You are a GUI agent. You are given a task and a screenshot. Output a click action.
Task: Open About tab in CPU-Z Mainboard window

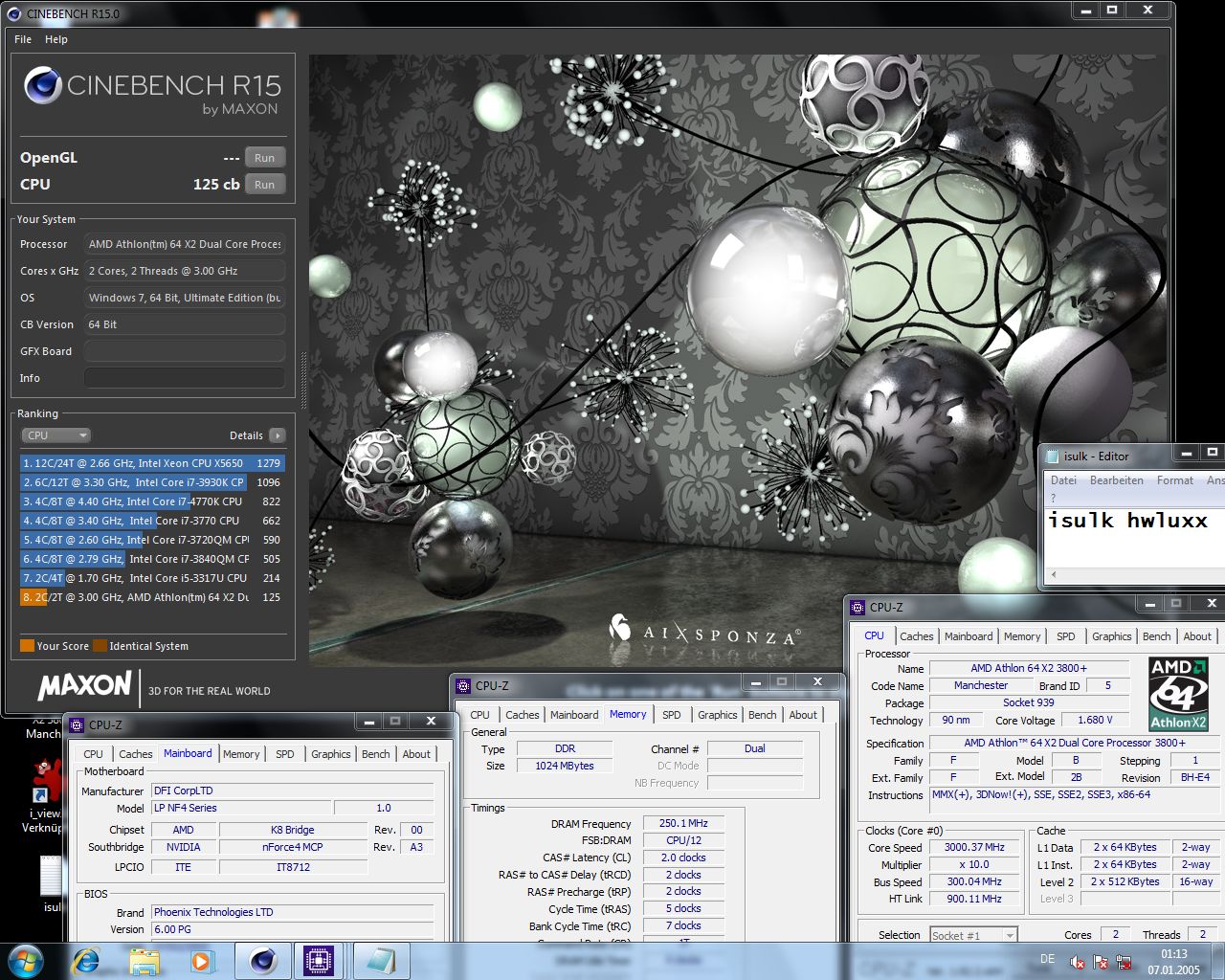click(x=416, y=754)
